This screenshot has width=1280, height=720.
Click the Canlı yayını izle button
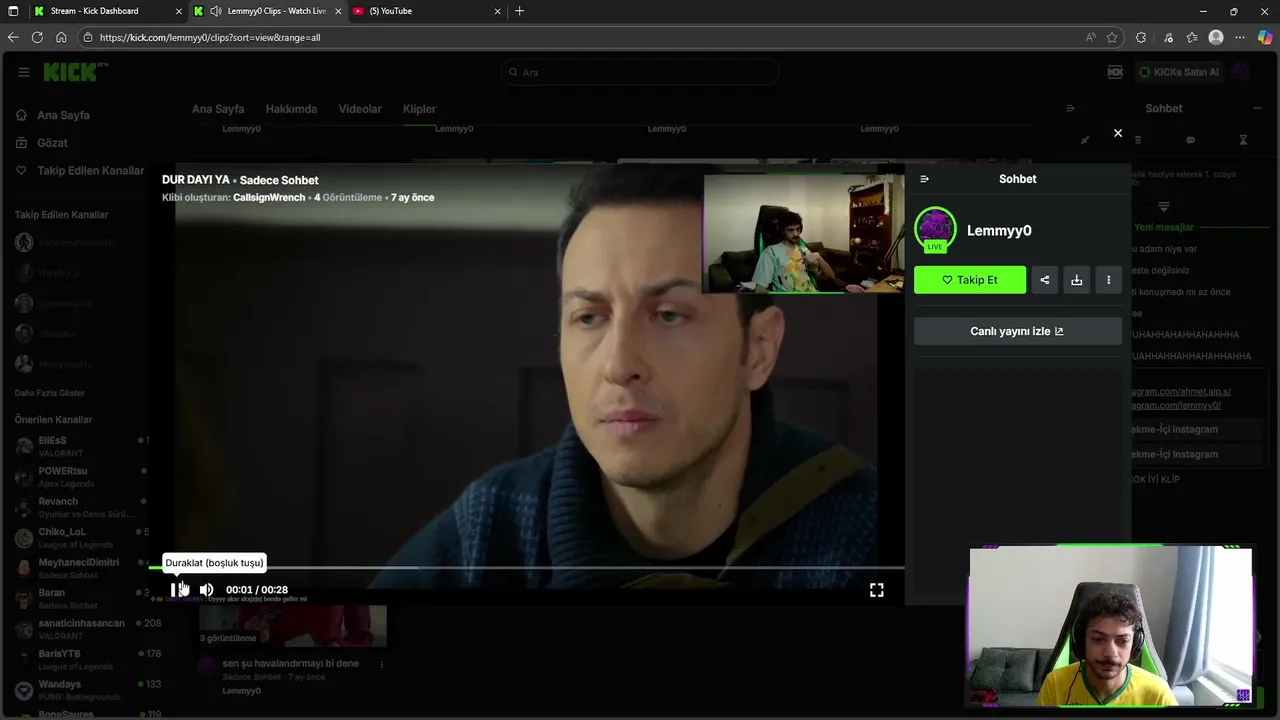click(1018, 331)
